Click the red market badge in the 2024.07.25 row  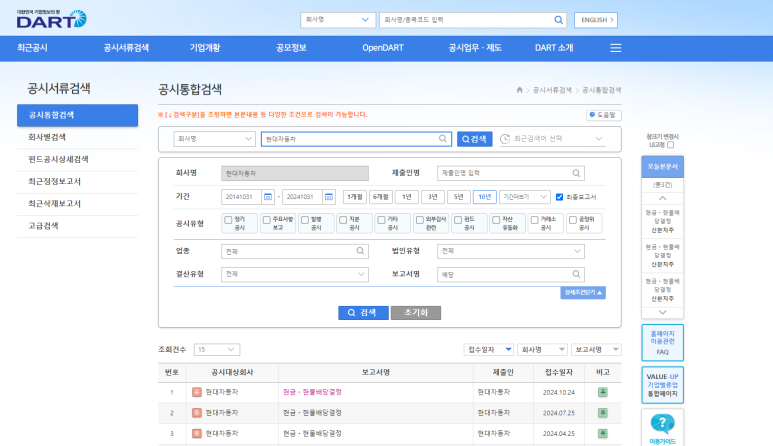197,413
